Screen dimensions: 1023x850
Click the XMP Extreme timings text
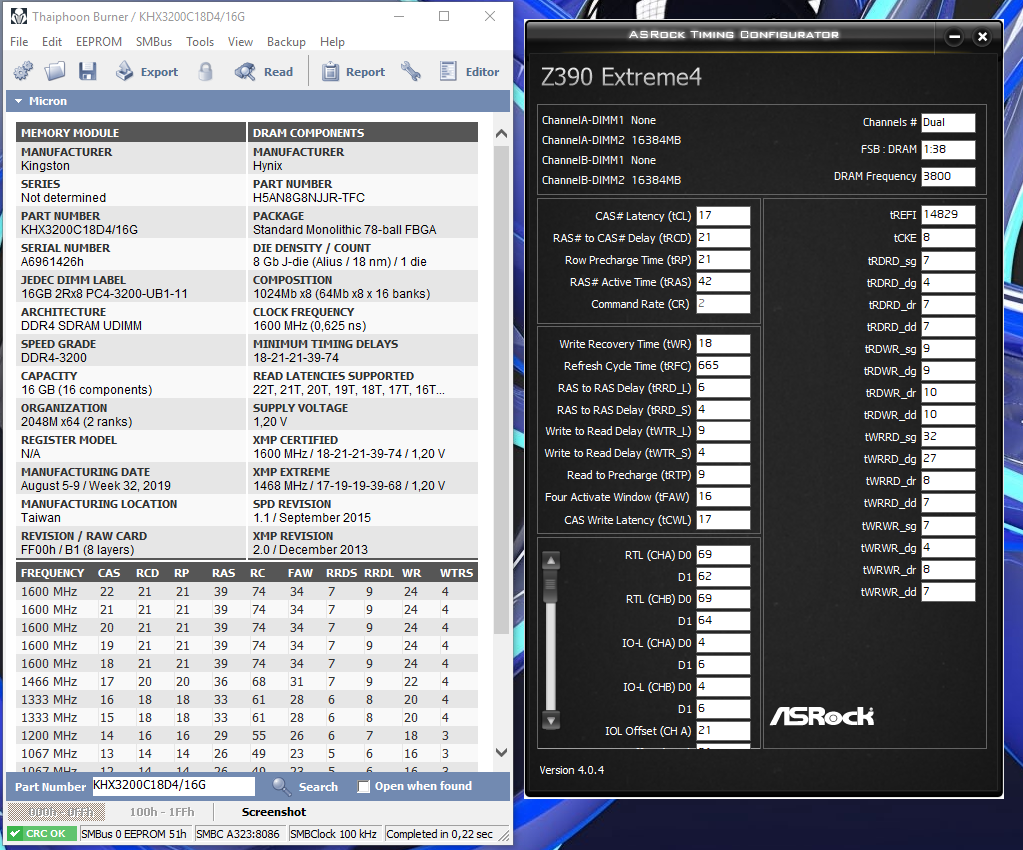click(349, 486)
